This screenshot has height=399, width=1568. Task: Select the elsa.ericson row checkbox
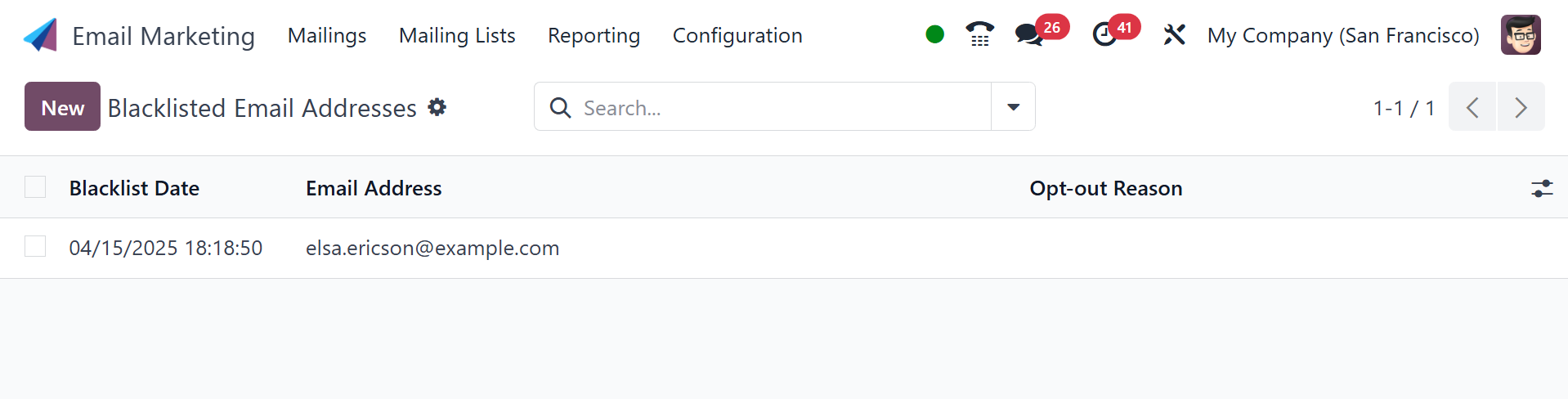point(35,246)
